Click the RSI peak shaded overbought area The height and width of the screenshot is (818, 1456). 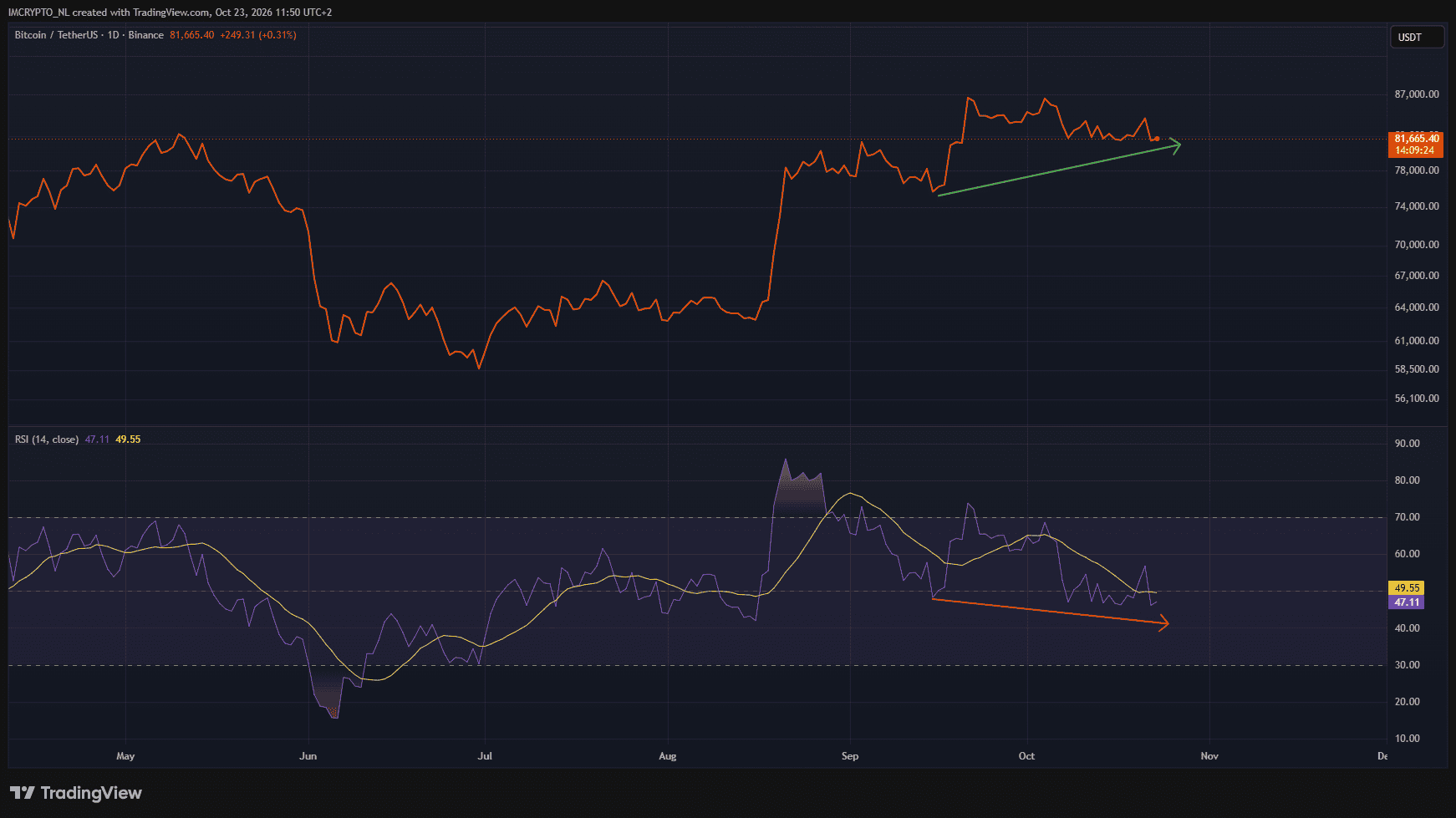[x=798, y=493]
